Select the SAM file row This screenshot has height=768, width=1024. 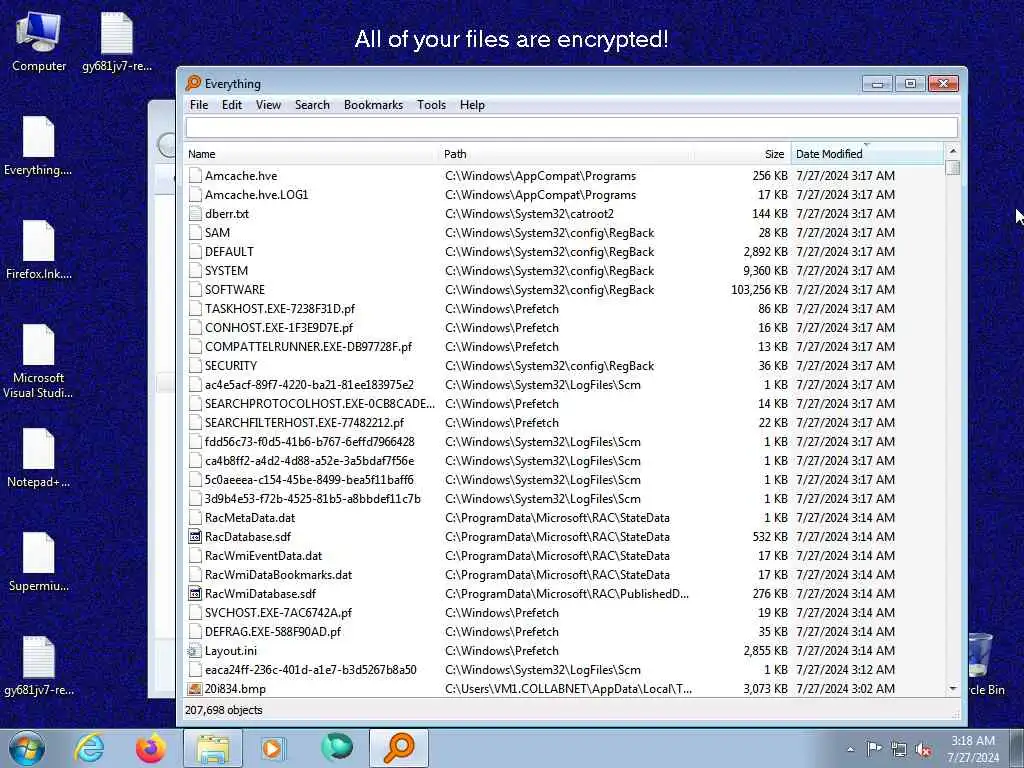(564, 232)
